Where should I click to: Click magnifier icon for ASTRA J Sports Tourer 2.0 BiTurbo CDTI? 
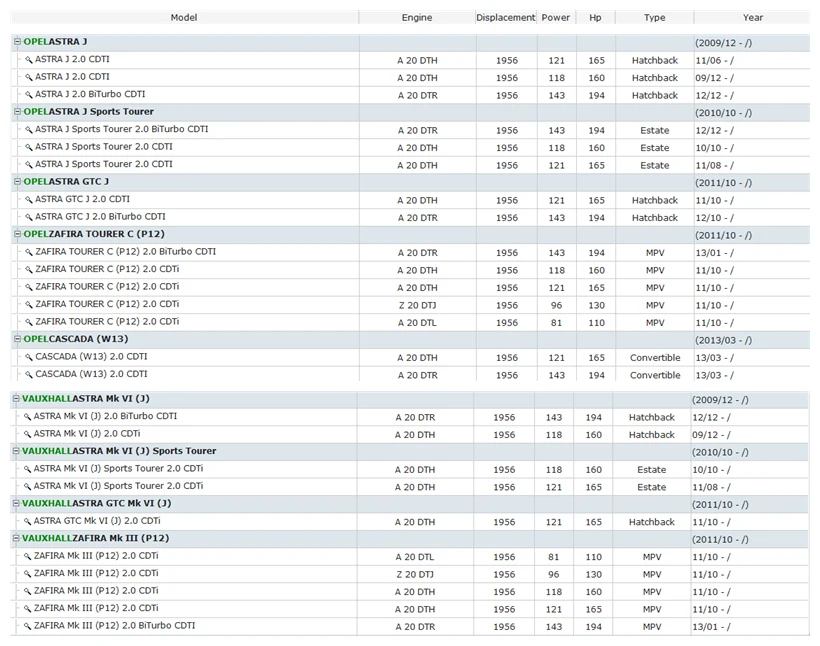[x=29, y=130]
